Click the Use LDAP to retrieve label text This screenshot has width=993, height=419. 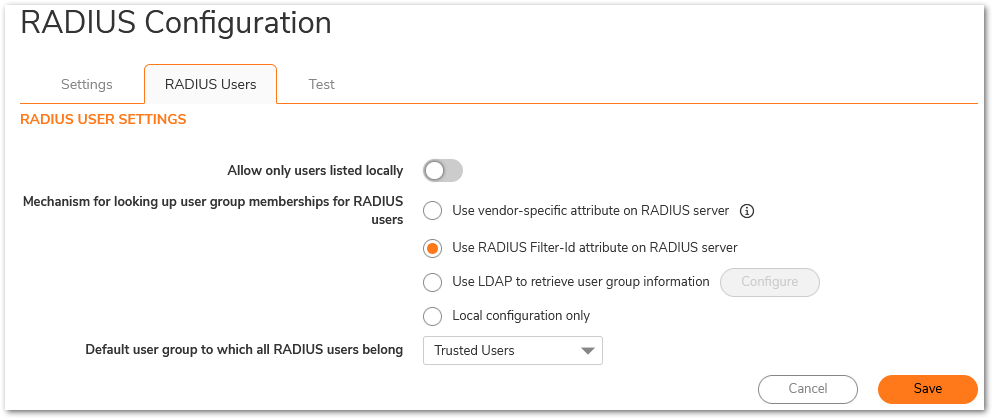pos(581,282)
